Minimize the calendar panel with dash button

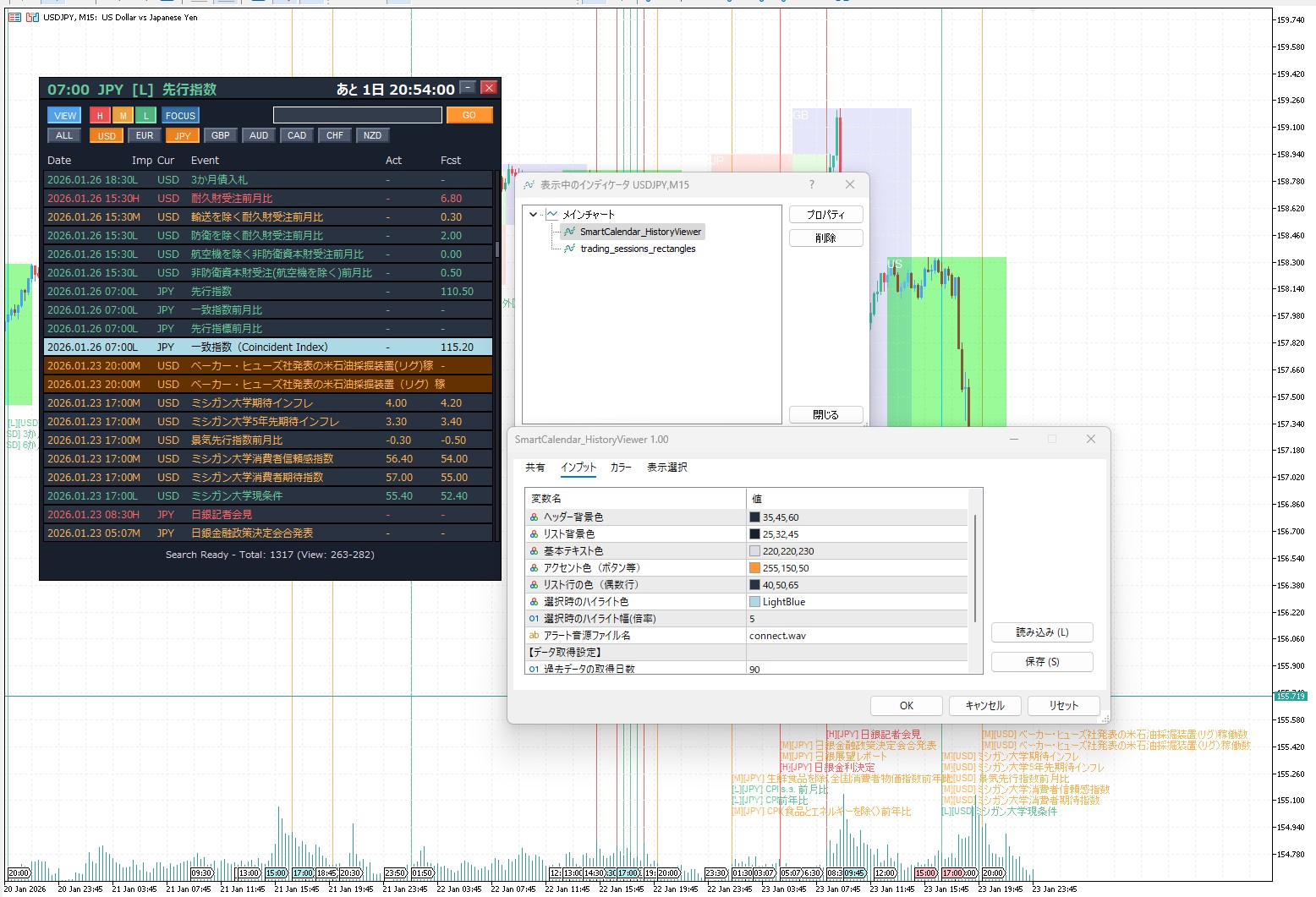point(468,87)
